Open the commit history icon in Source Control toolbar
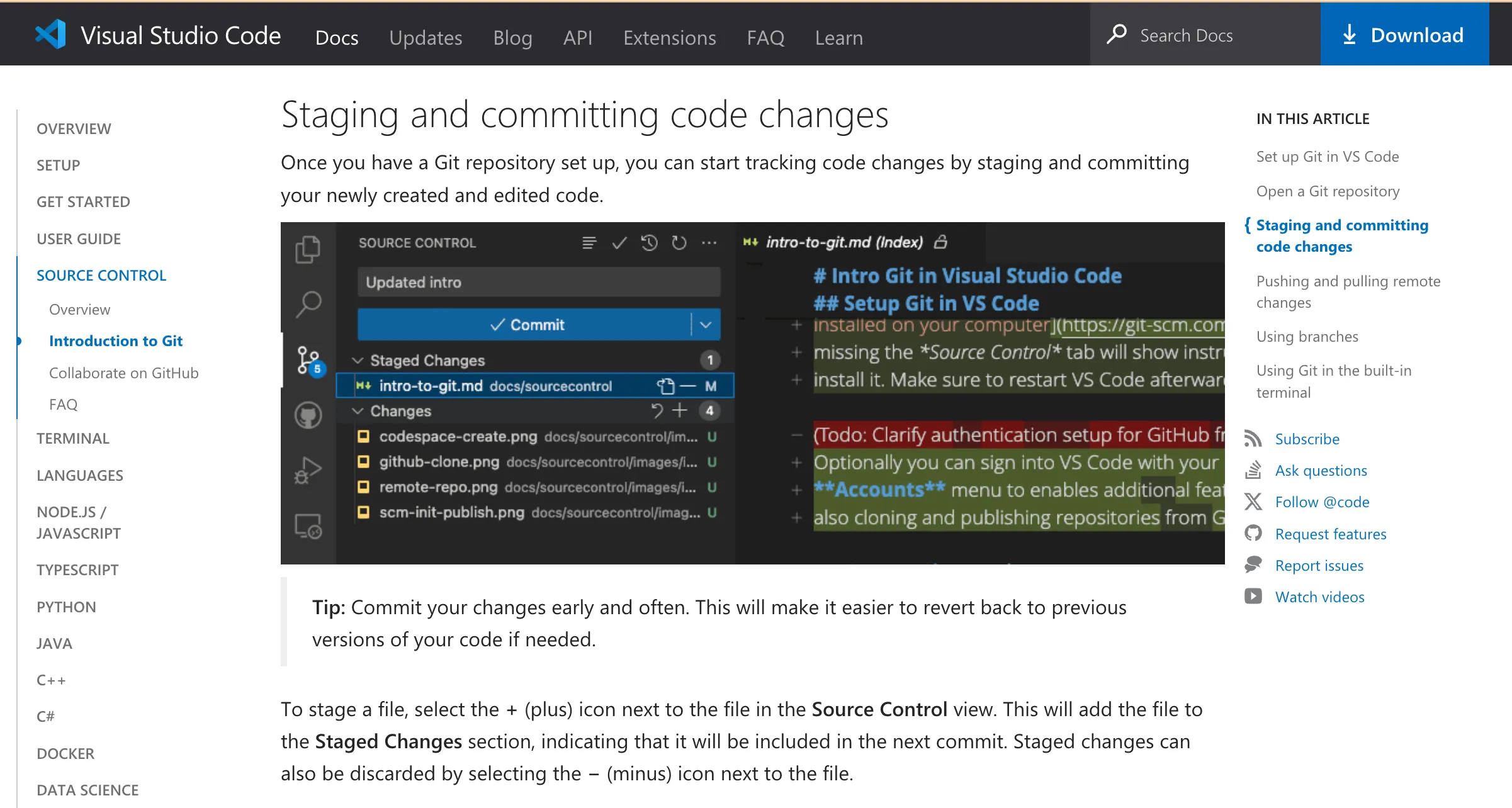 click(649, 243)
